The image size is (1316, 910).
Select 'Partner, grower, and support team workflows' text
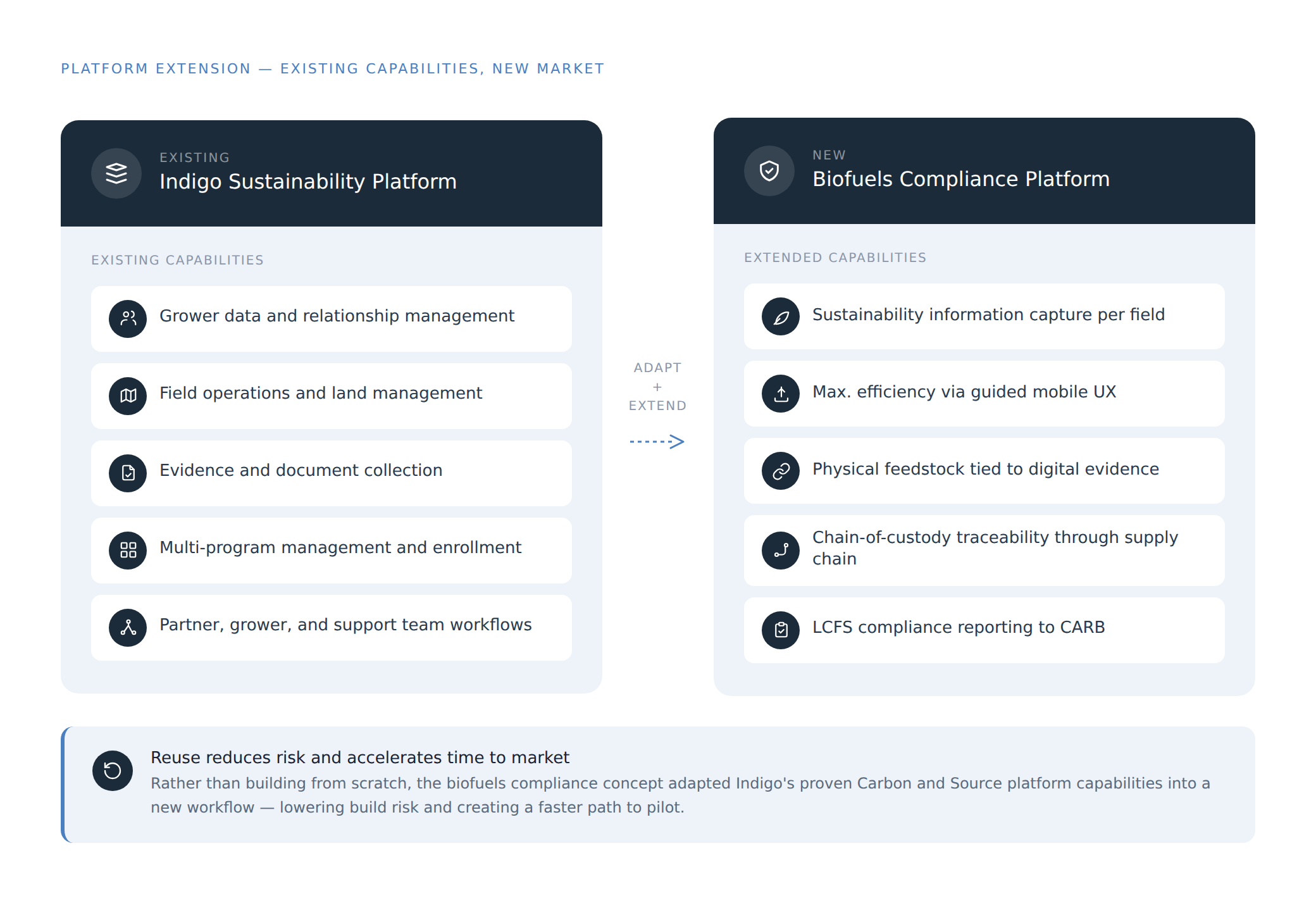345,625
